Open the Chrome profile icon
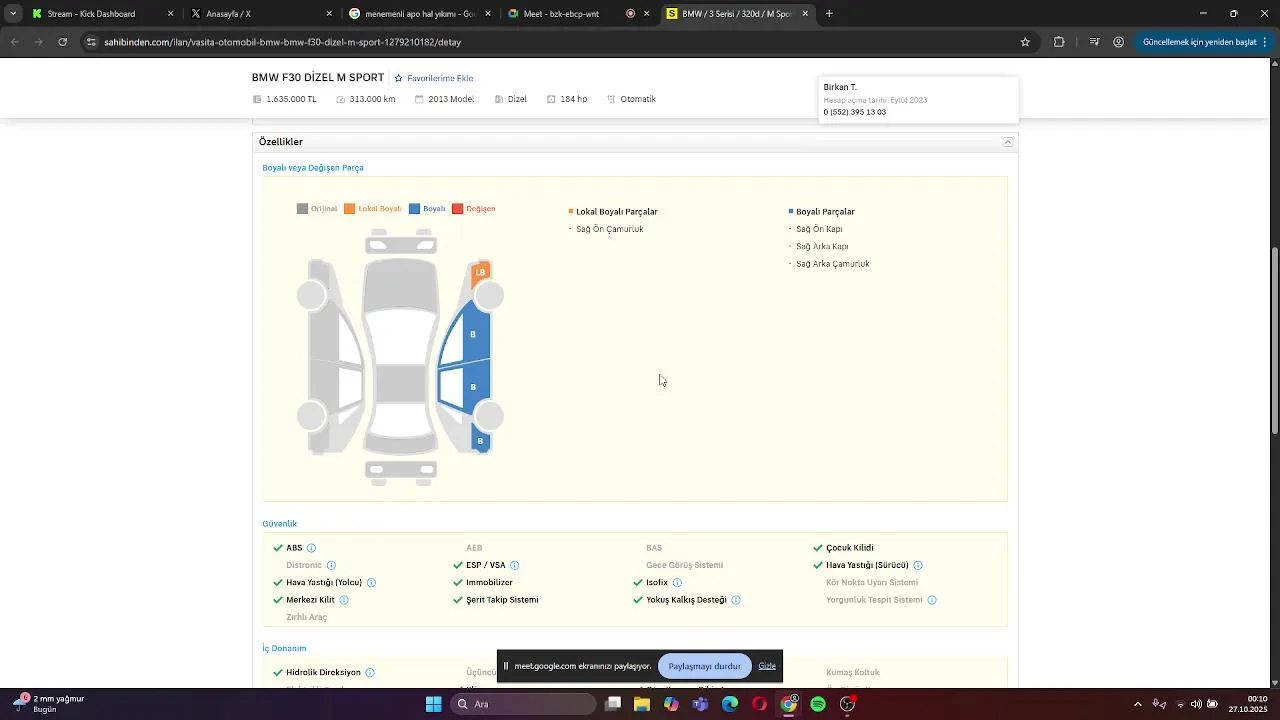 tap(1118, 42)
